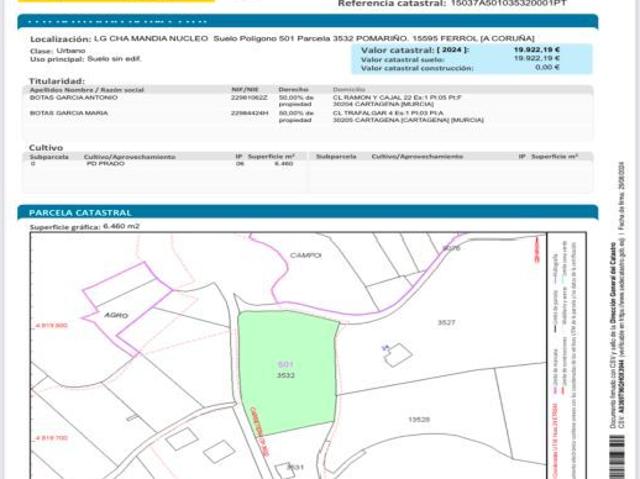The width and height of the screenshot is (640, 479).
Task: Click the Valor catastral 2024 amount
Action: coord(536,48)
